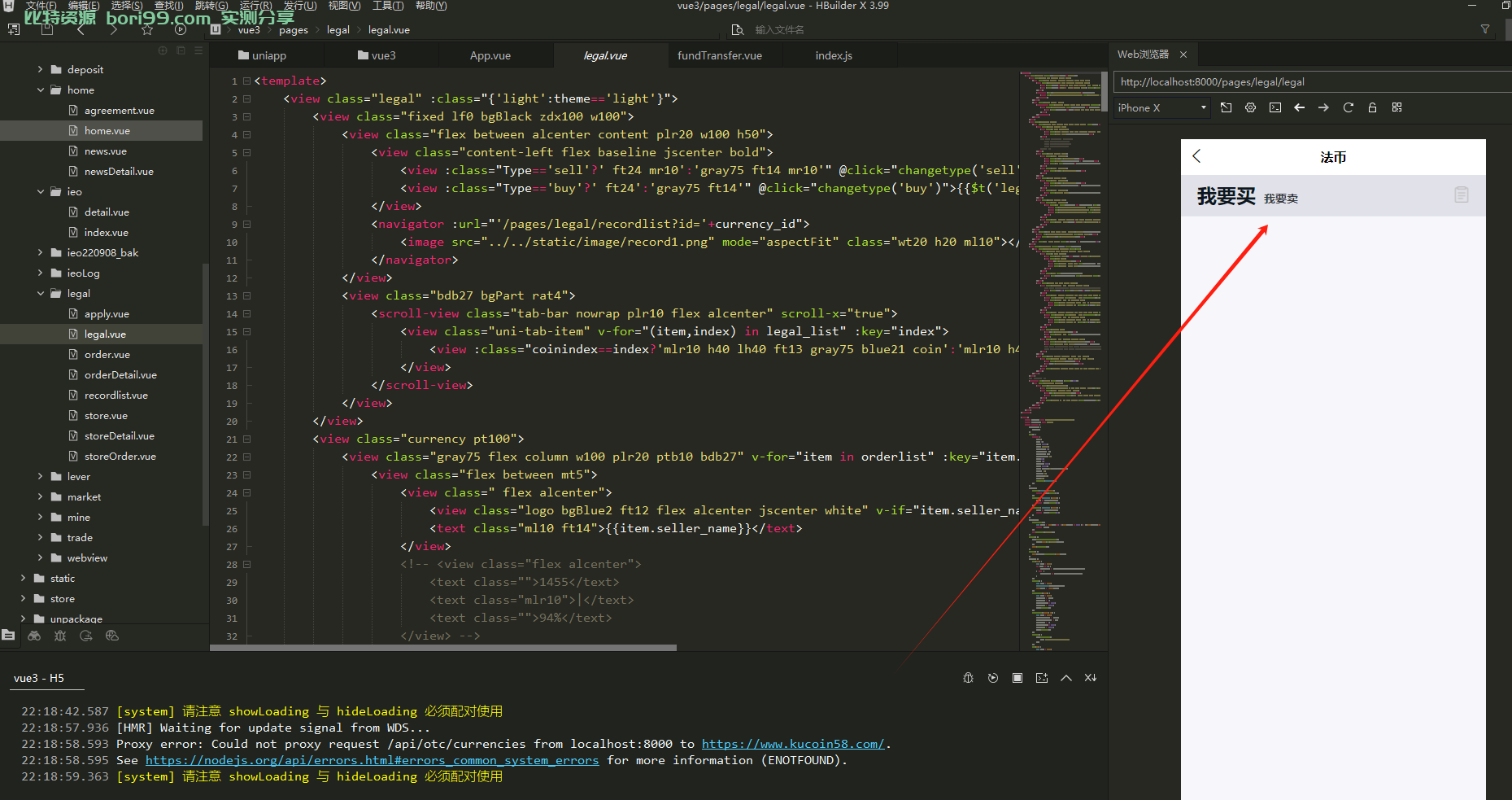Click the Web browser back arrow
This screenshot has width=1512, height=800.
[1300, 107]
